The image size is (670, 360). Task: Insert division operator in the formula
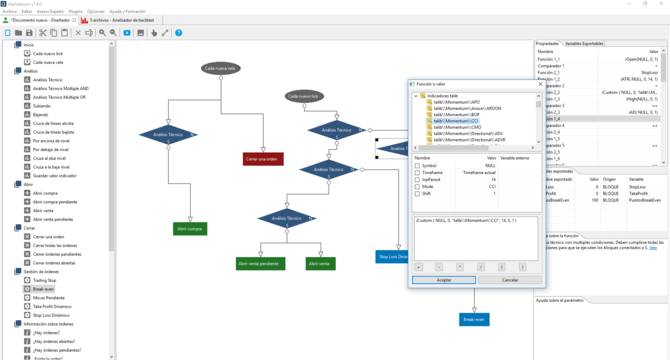(481, 267)
